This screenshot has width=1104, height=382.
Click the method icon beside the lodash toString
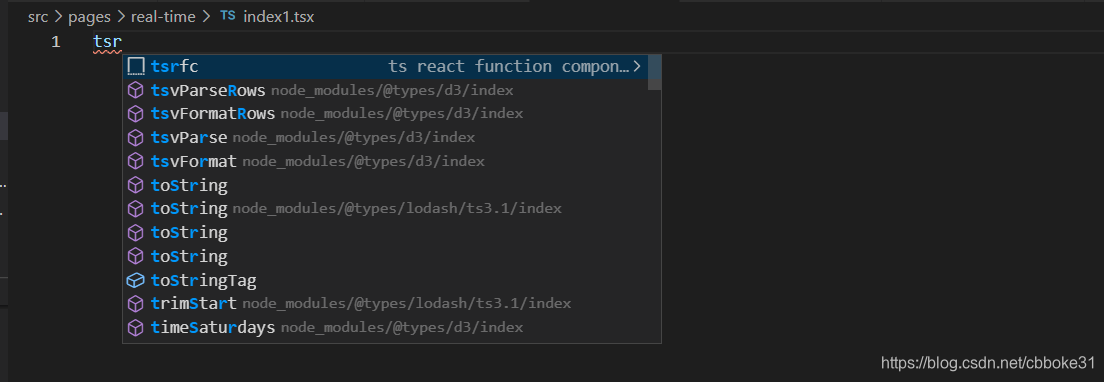click(x=136, y=209)
